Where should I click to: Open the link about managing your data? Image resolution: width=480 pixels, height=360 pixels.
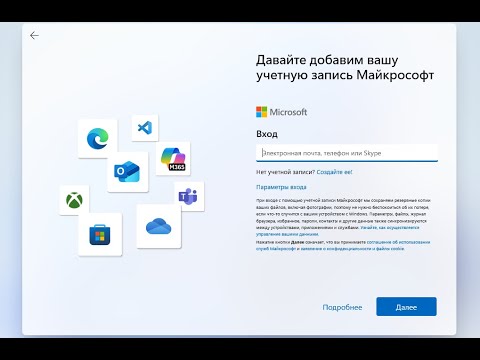337,231
